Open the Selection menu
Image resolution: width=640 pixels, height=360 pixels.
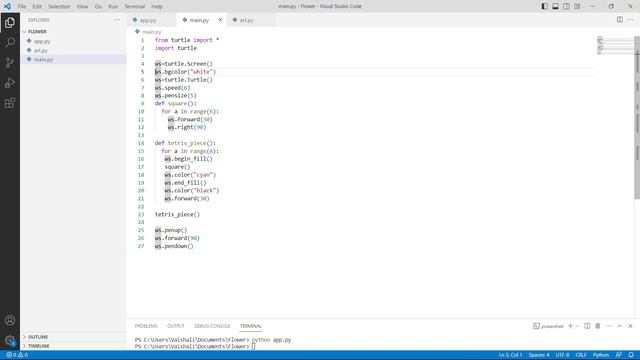59,7
